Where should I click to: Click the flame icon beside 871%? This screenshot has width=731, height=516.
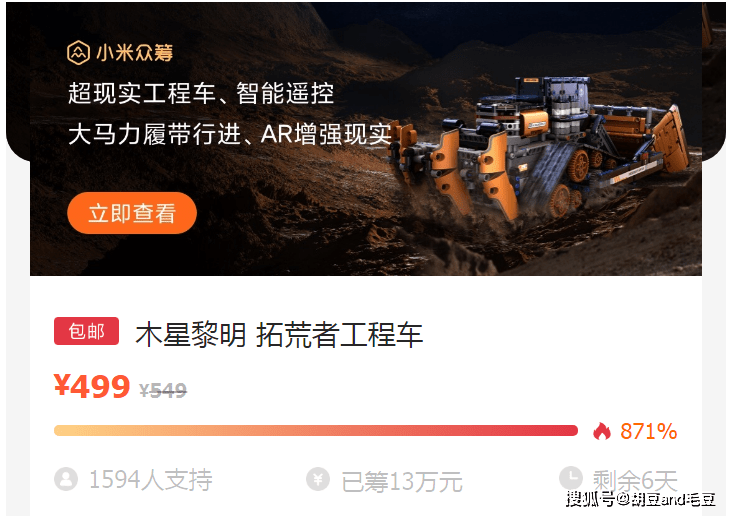click(601, 431)
